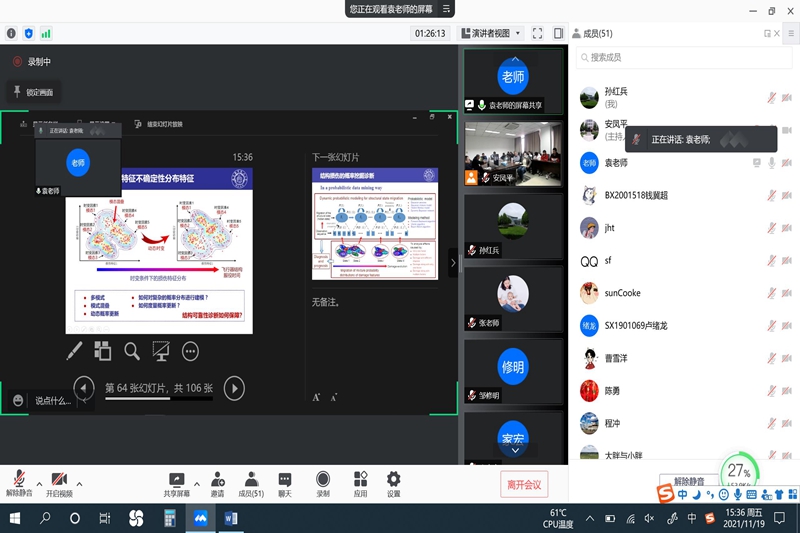Image resolution: width=800 pixels, height=533 pixels.
Task: Open the 应用 apps icon
Action: (x=360, y=484)
